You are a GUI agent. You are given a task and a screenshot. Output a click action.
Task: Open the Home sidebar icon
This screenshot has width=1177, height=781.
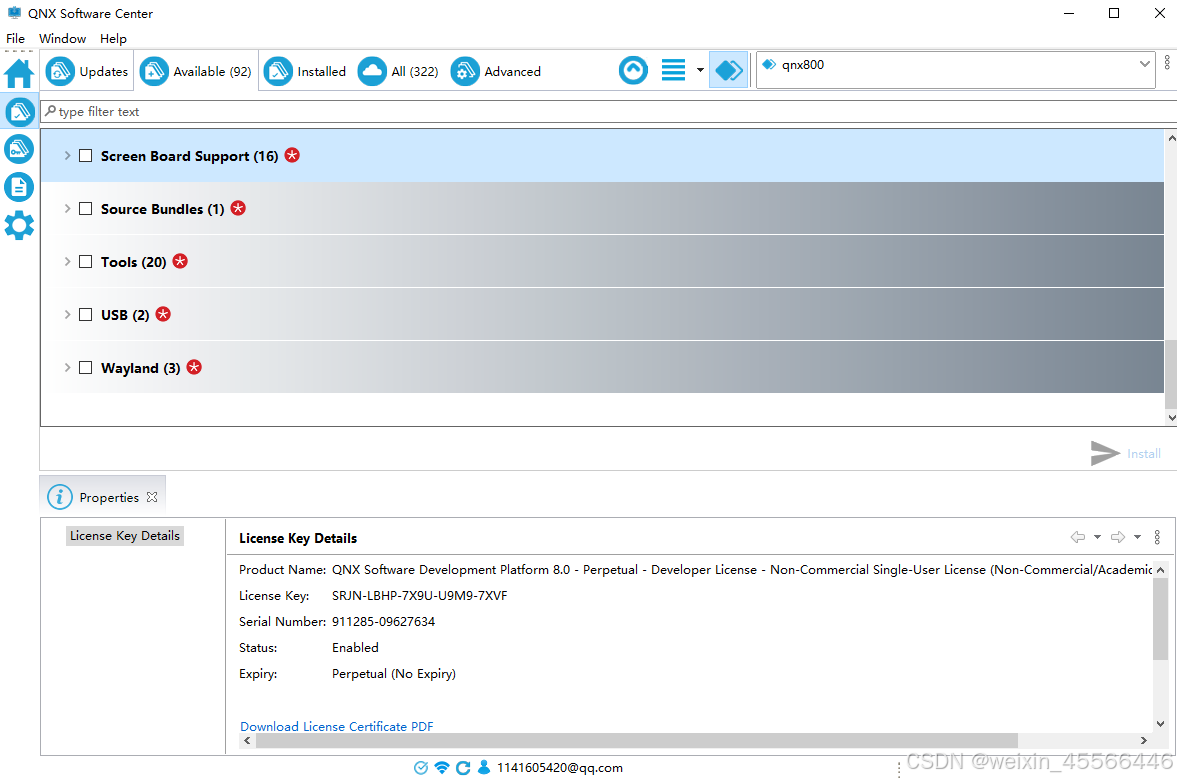[19, 74]
